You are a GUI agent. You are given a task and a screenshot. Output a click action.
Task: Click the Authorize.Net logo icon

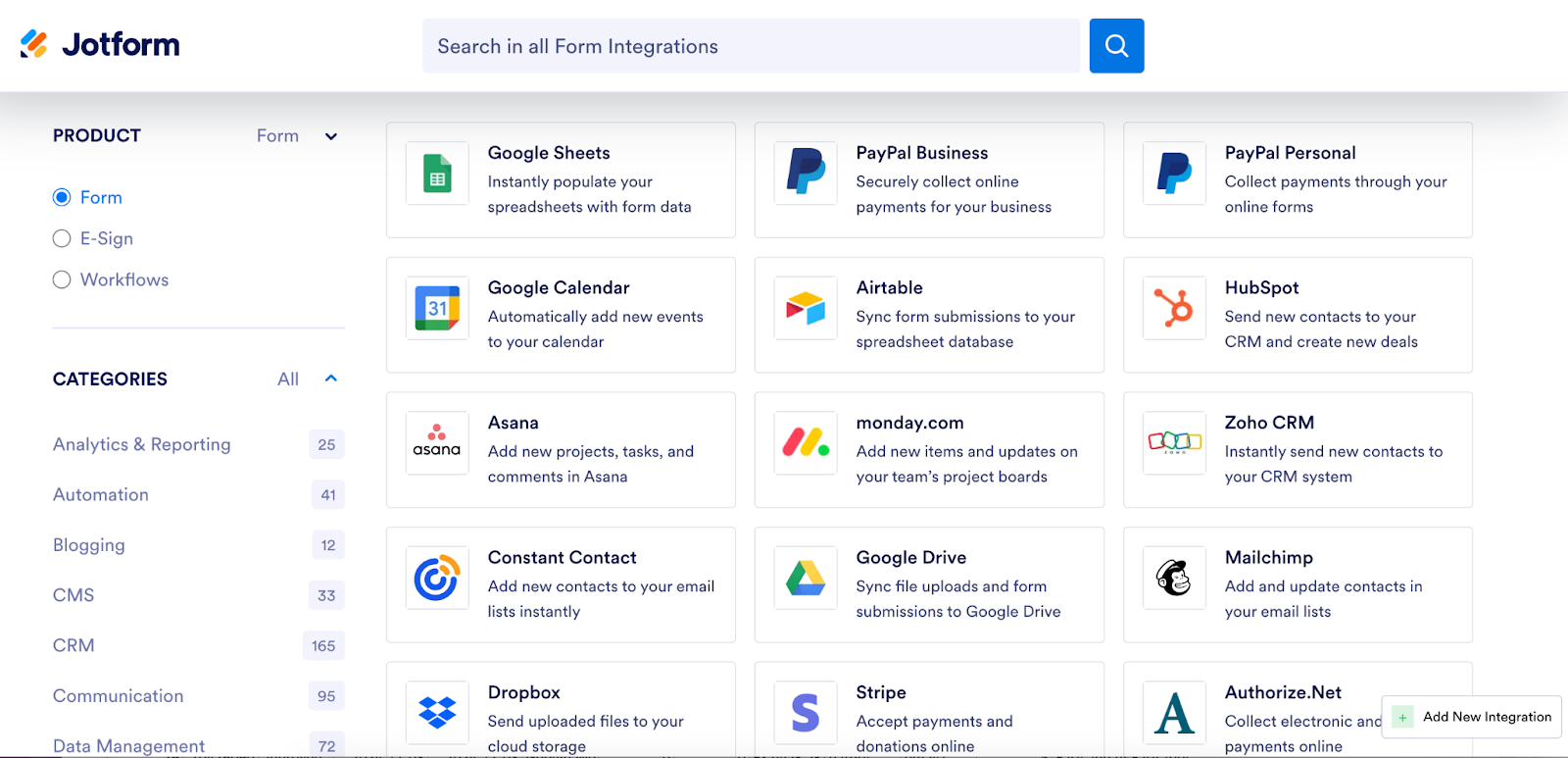(1174, 713)
